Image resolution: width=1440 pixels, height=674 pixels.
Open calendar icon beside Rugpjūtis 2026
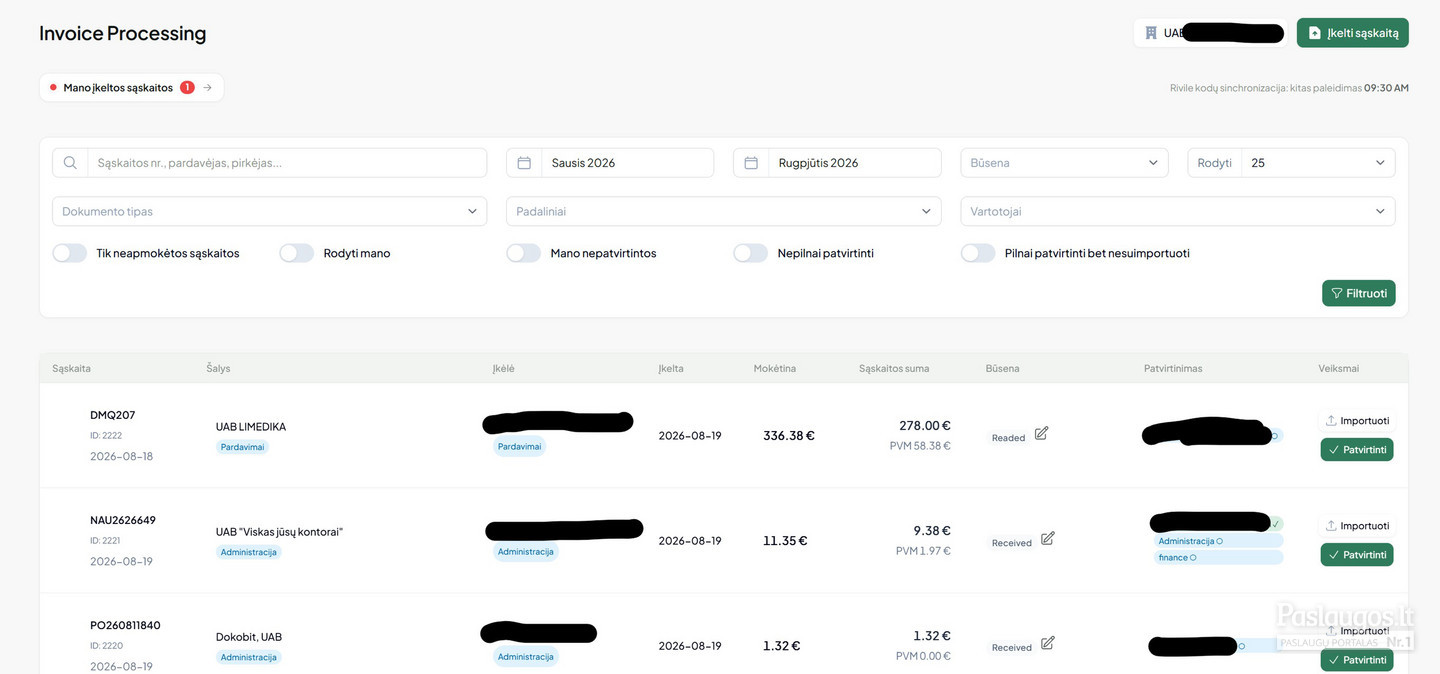[751, 163]
